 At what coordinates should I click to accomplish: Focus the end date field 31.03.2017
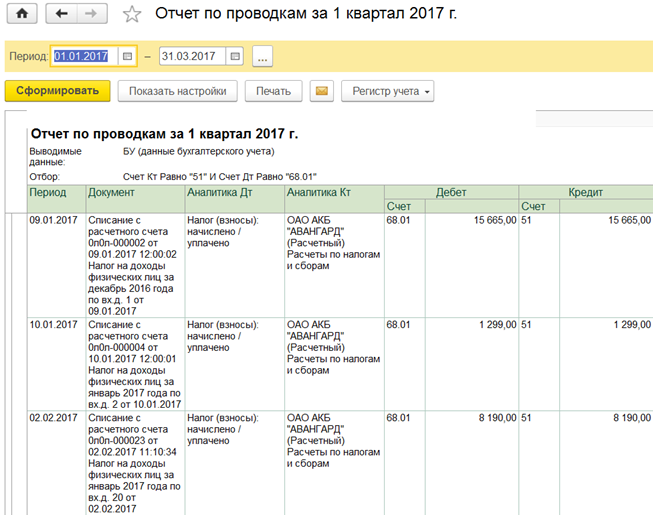192,56
